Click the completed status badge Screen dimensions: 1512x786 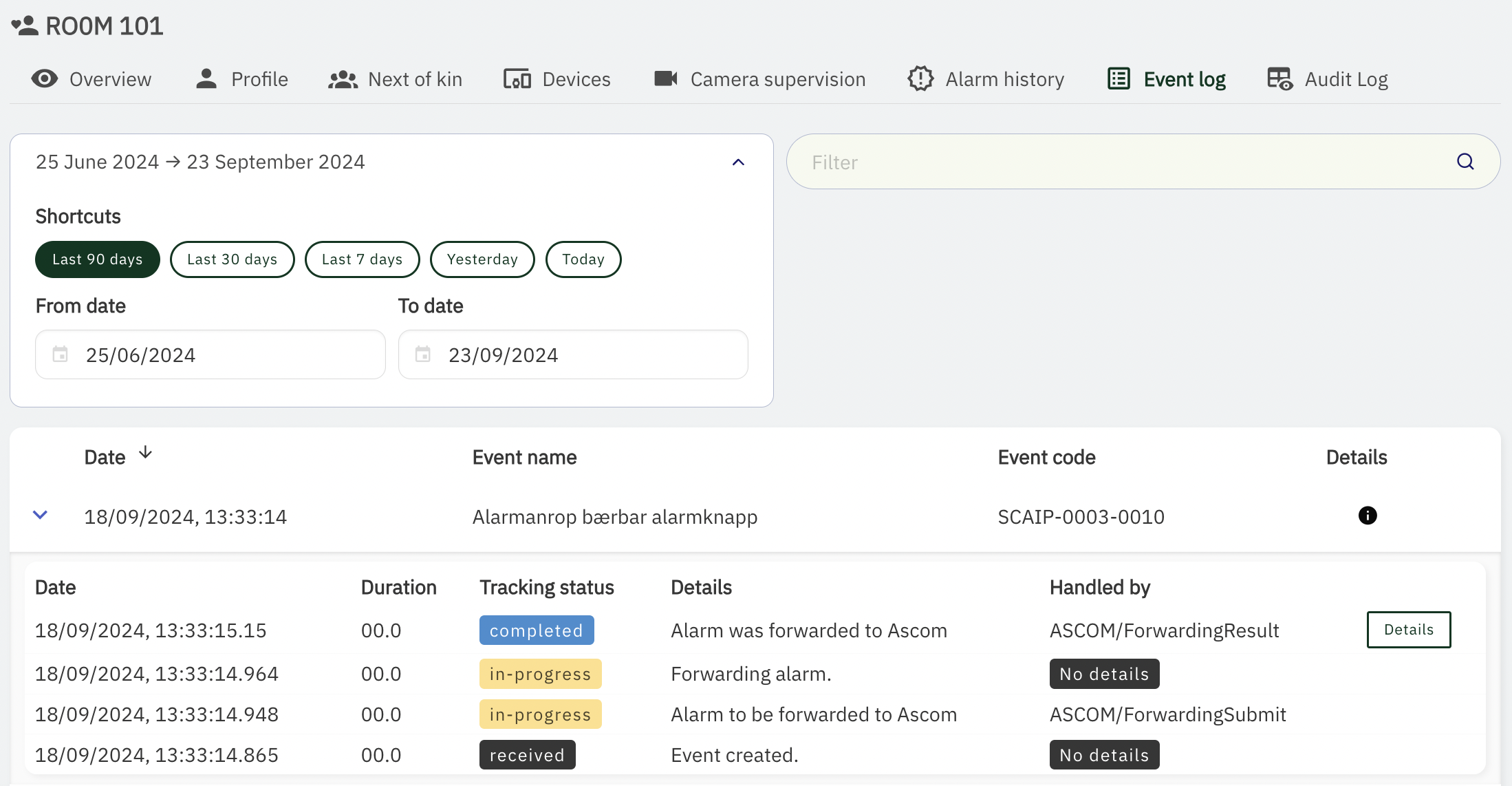[537, 630]
